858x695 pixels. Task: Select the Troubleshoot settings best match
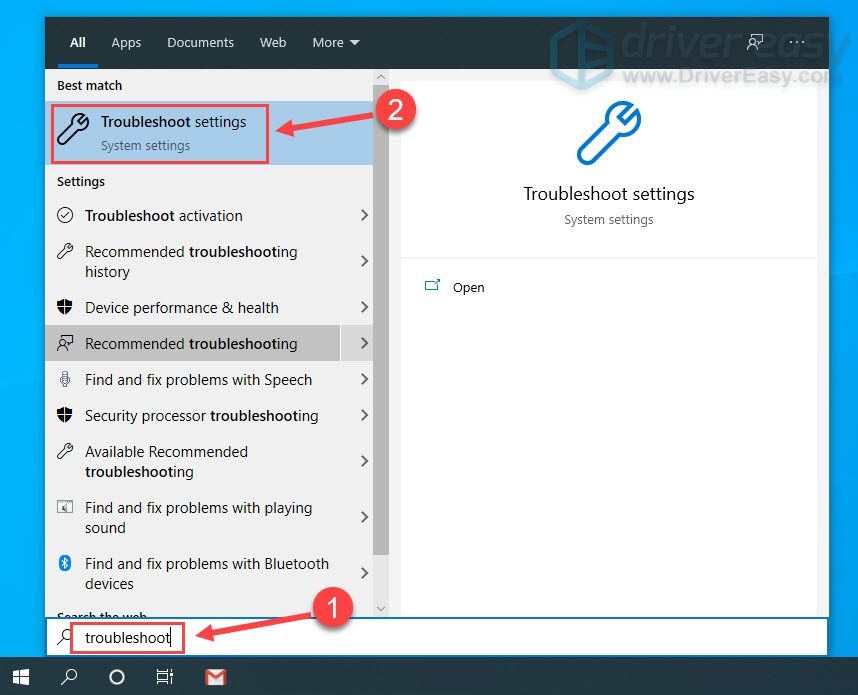point(160,133)
